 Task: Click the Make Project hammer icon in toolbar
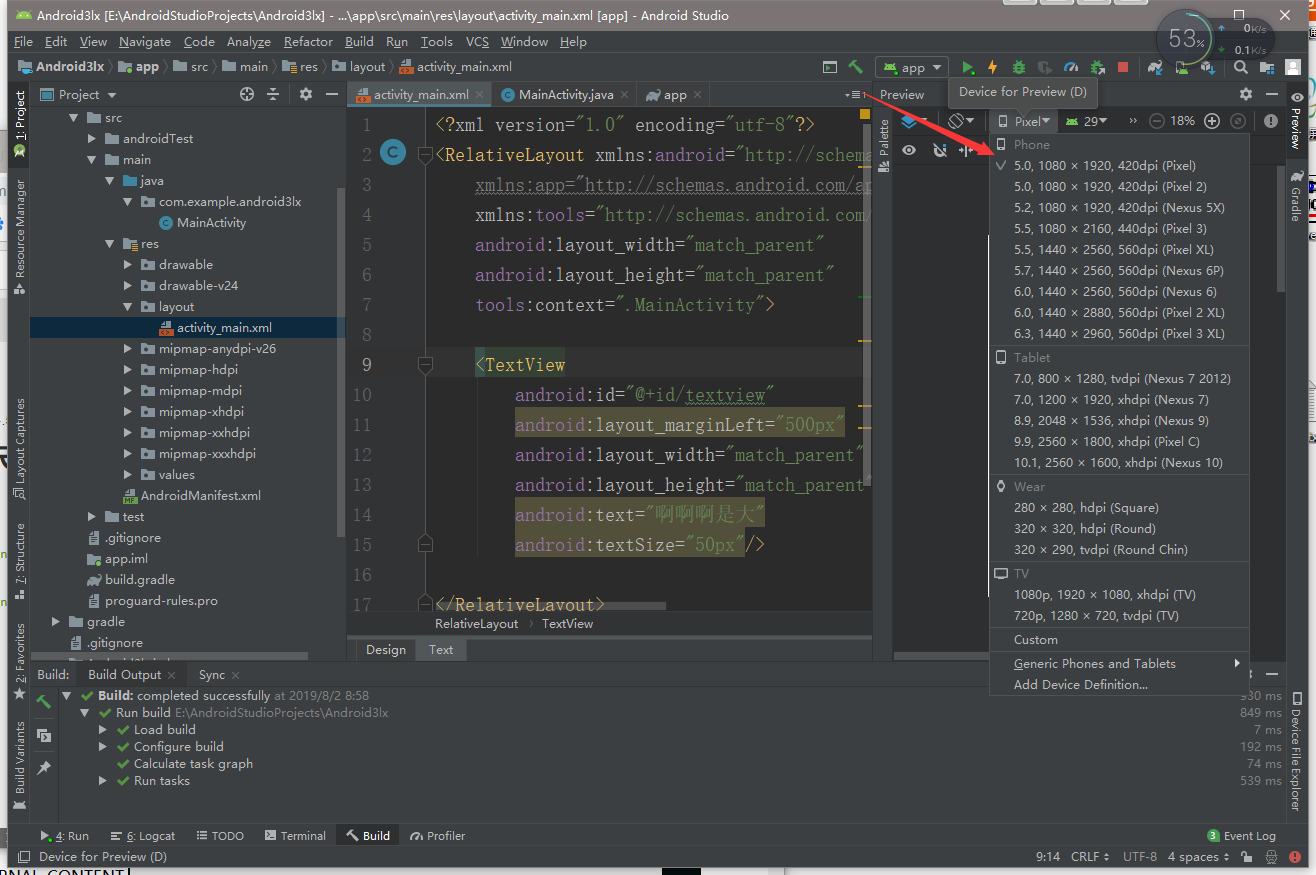(856, 67)
